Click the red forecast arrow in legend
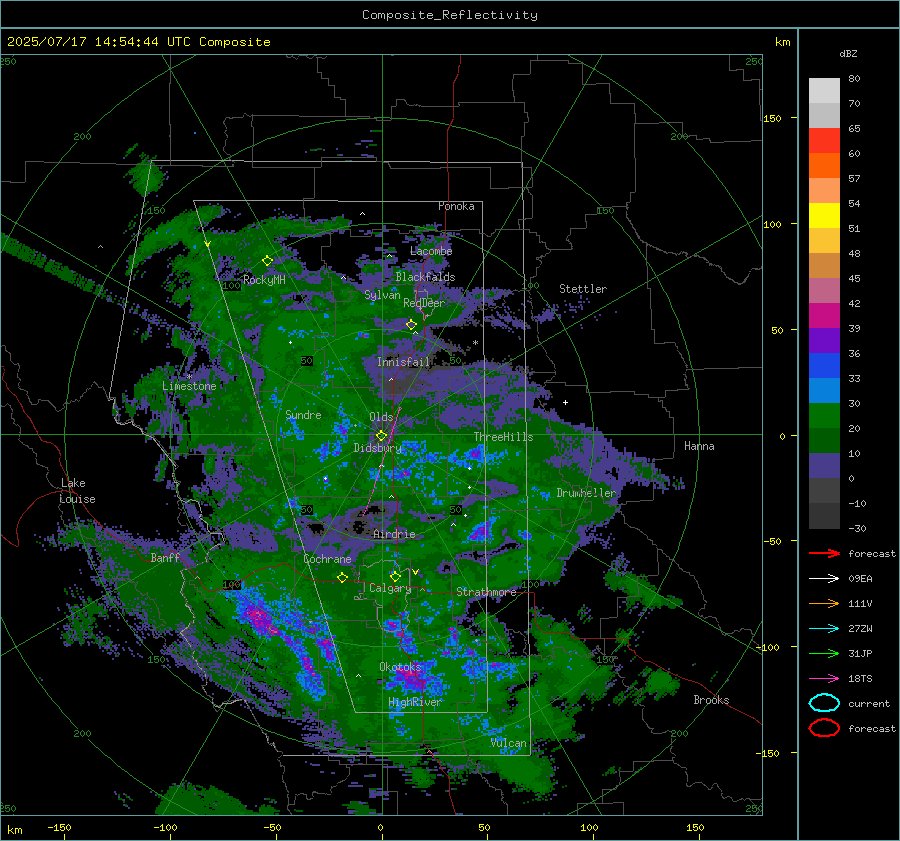 tap(824, 553)
